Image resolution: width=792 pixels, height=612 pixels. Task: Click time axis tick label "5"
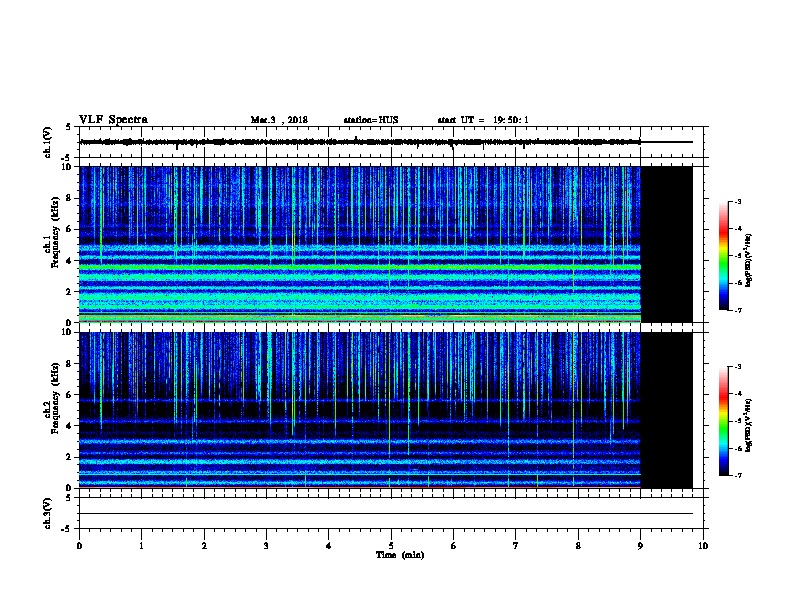(391, 546)
